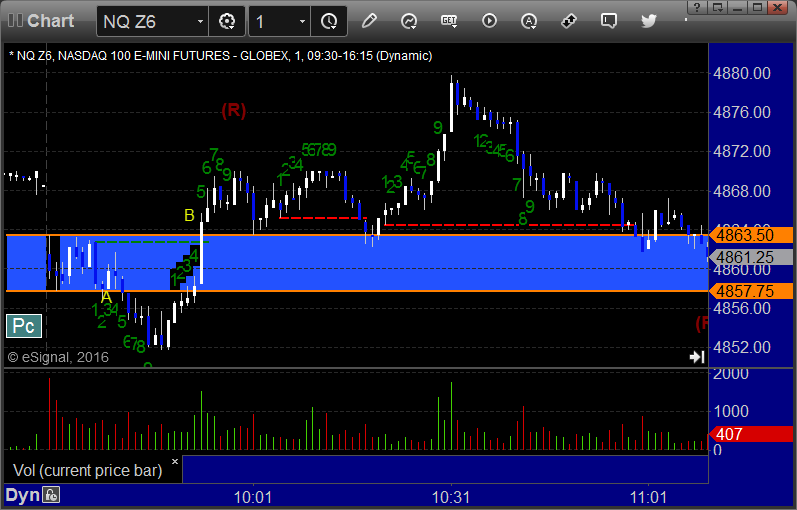Open the symbol settings gear menu
Screen dimensions: 797x510
[227, 21]
